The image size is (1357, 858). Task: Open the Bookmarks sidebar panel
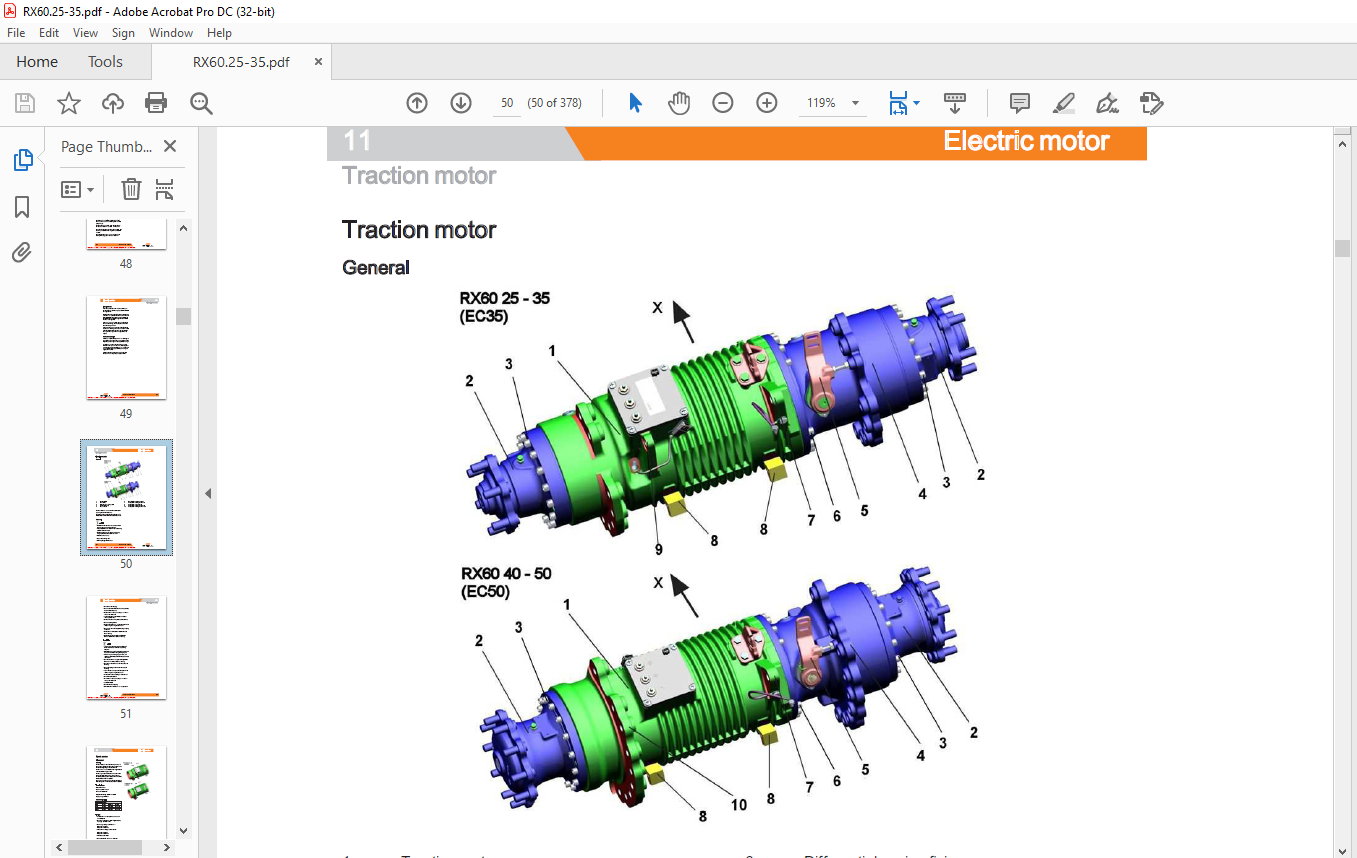22,207
